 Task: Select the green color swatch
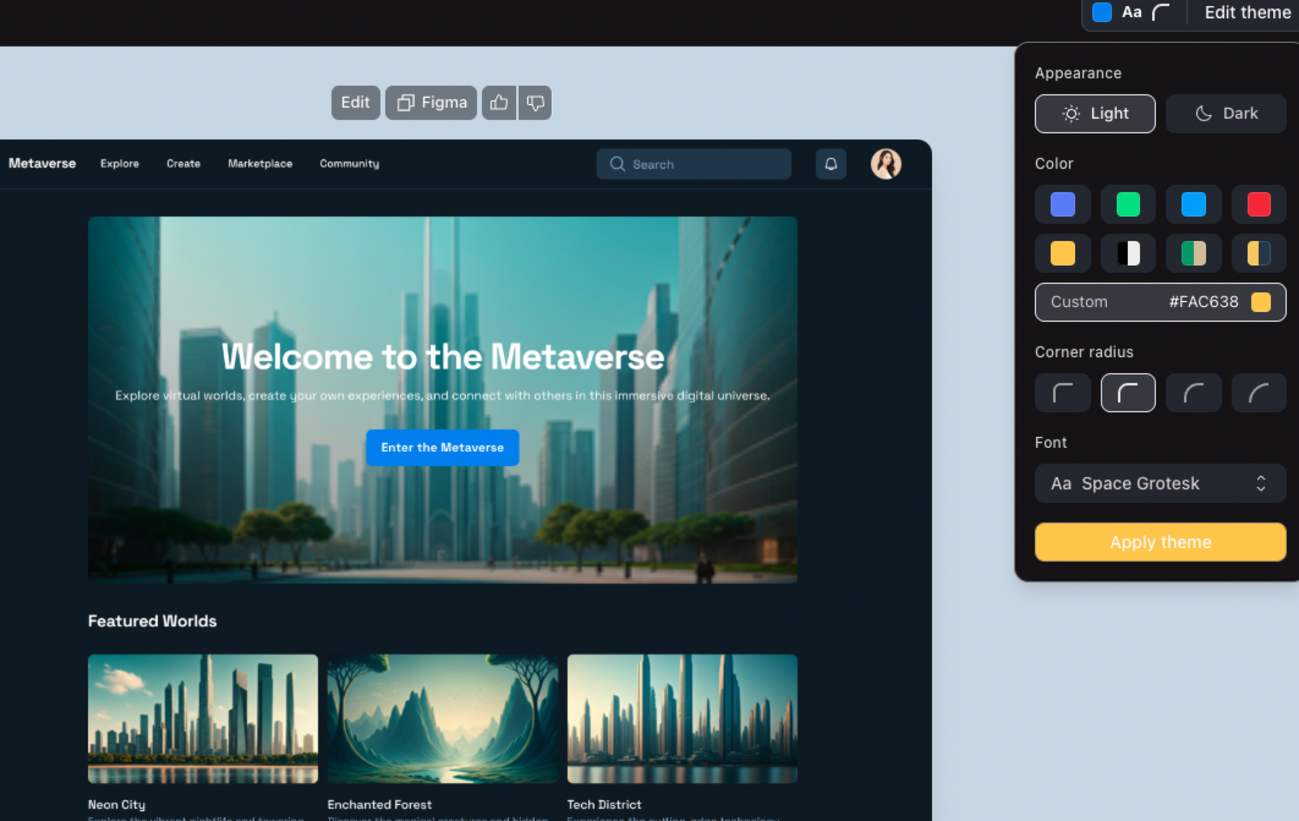tap(1128, 205)
